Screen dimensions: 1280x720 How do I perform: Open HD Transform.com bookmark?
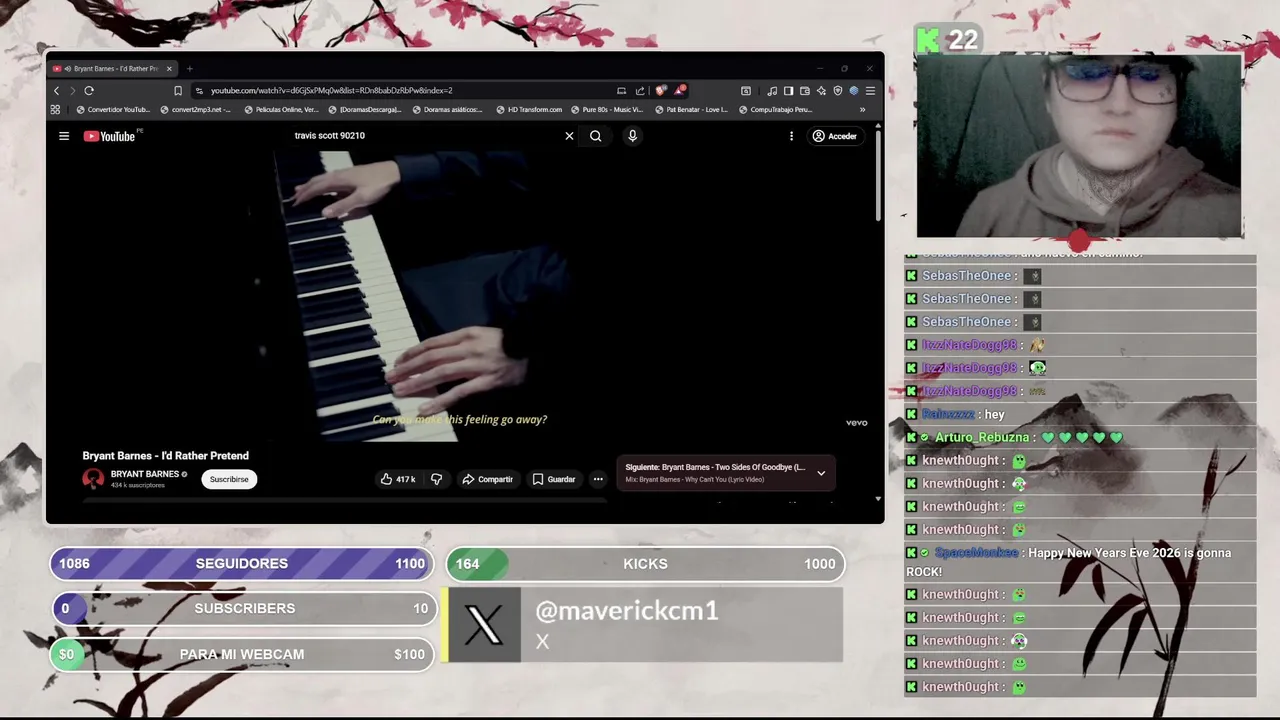tap(529, 110)
